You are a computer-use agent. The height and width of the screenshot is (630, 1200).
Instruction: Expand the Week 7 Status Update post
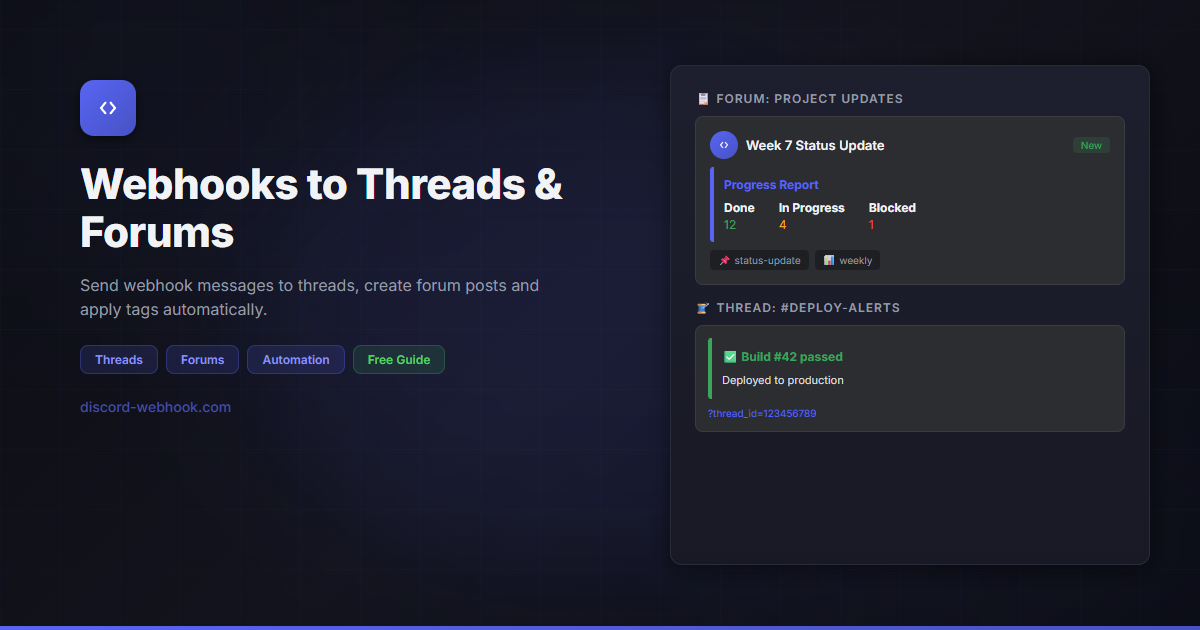coord(815,145)
